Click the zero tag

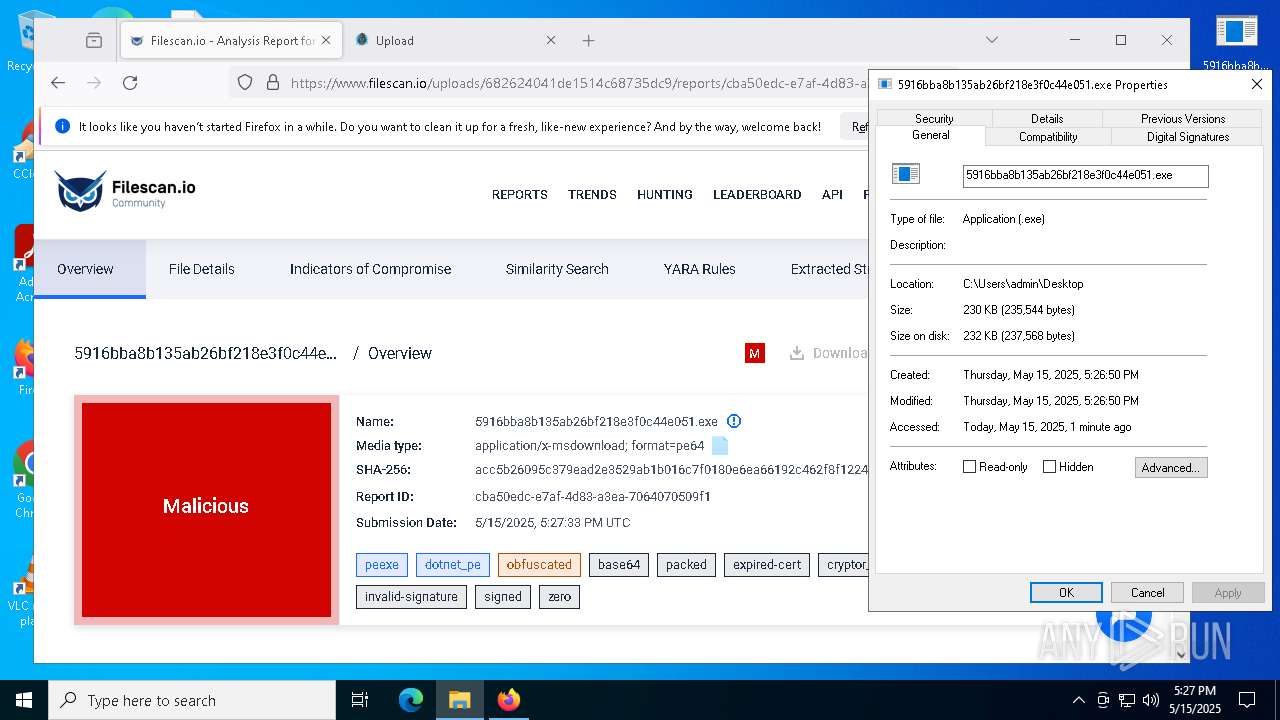(560, 597)
